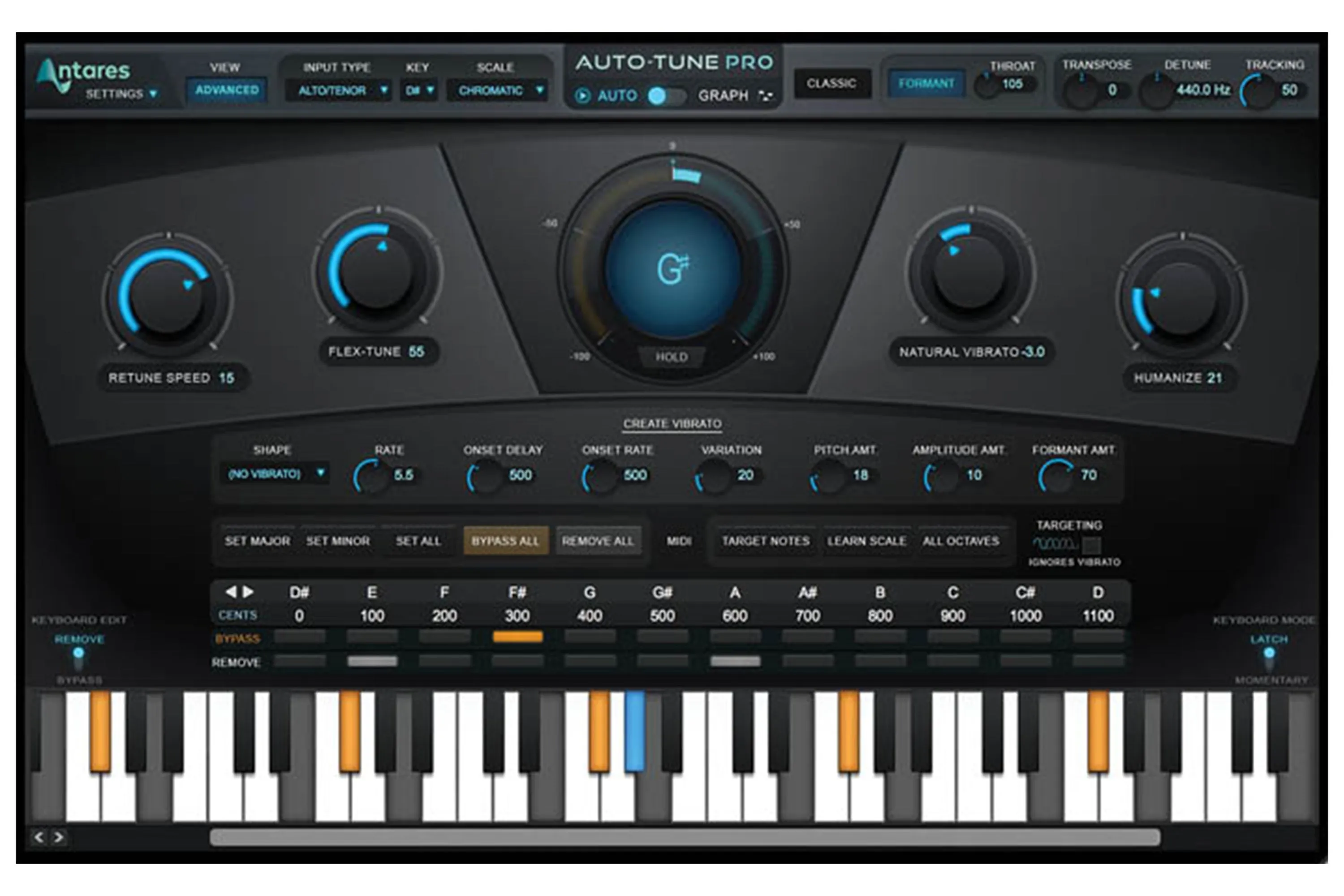Click the 600 cents value
This screenshot has height=896, width=1344.
(735, 616)
